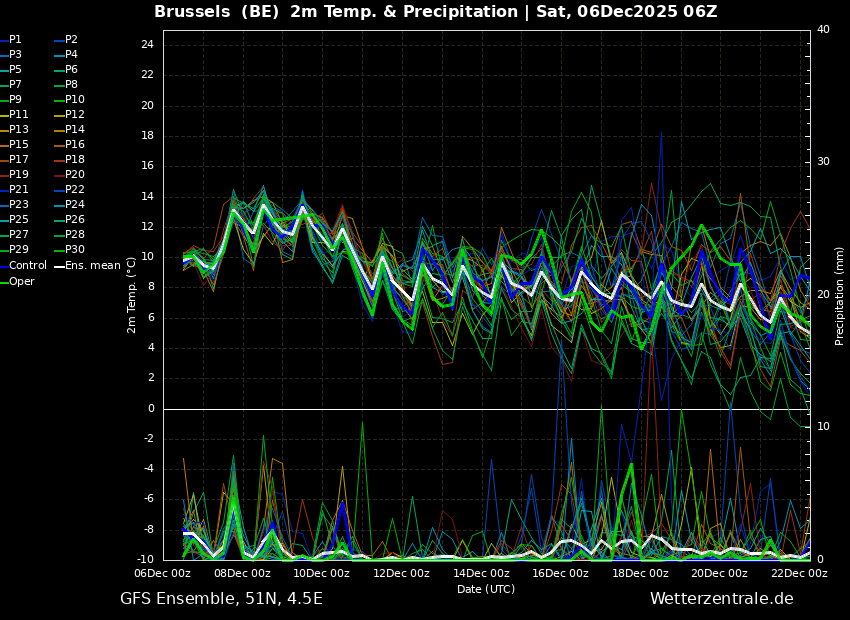The width and height of the screenshot is (850, 620).
Task: Click the P1 legend entry
Action: click(15, 40)
